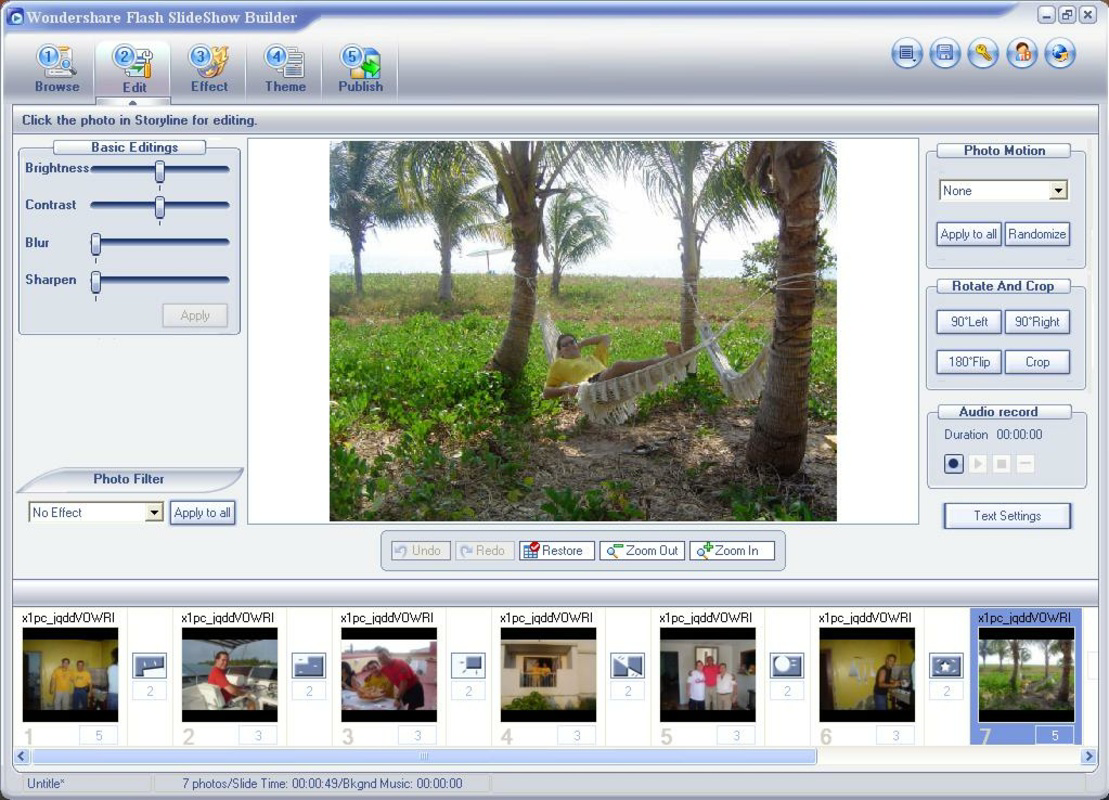Adjust the Sharpen slider
This screenshot has height=800, width=1109.
click(95, 282)
